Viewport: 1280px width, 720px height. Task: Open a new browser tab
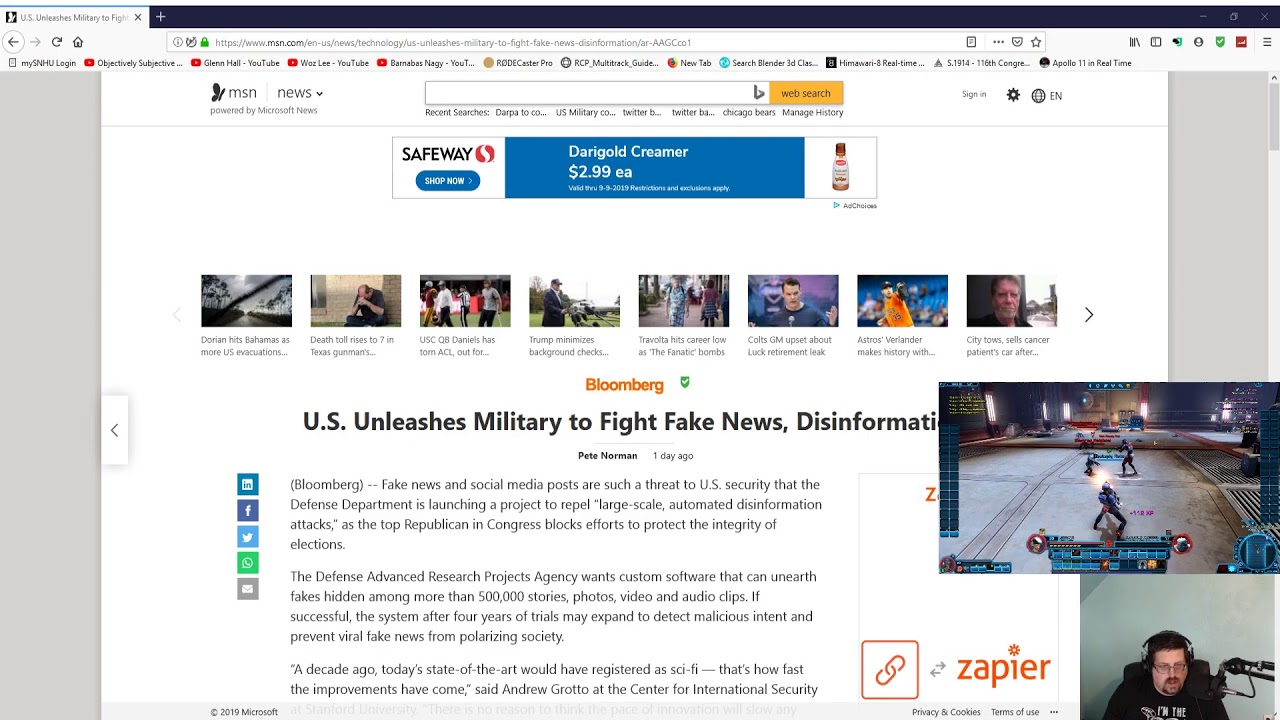tap(160, 17)
